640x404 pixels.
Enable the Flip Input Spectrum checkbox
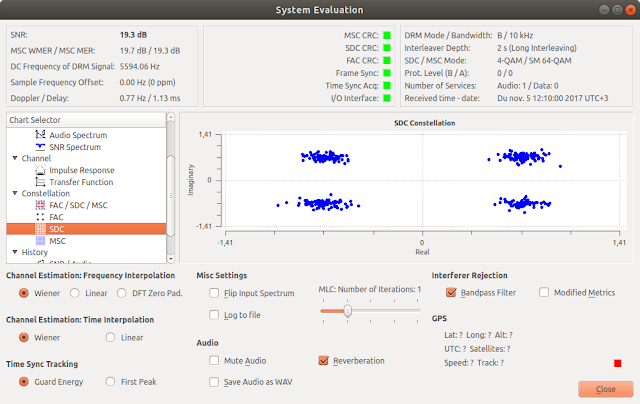tap(214, 293)
